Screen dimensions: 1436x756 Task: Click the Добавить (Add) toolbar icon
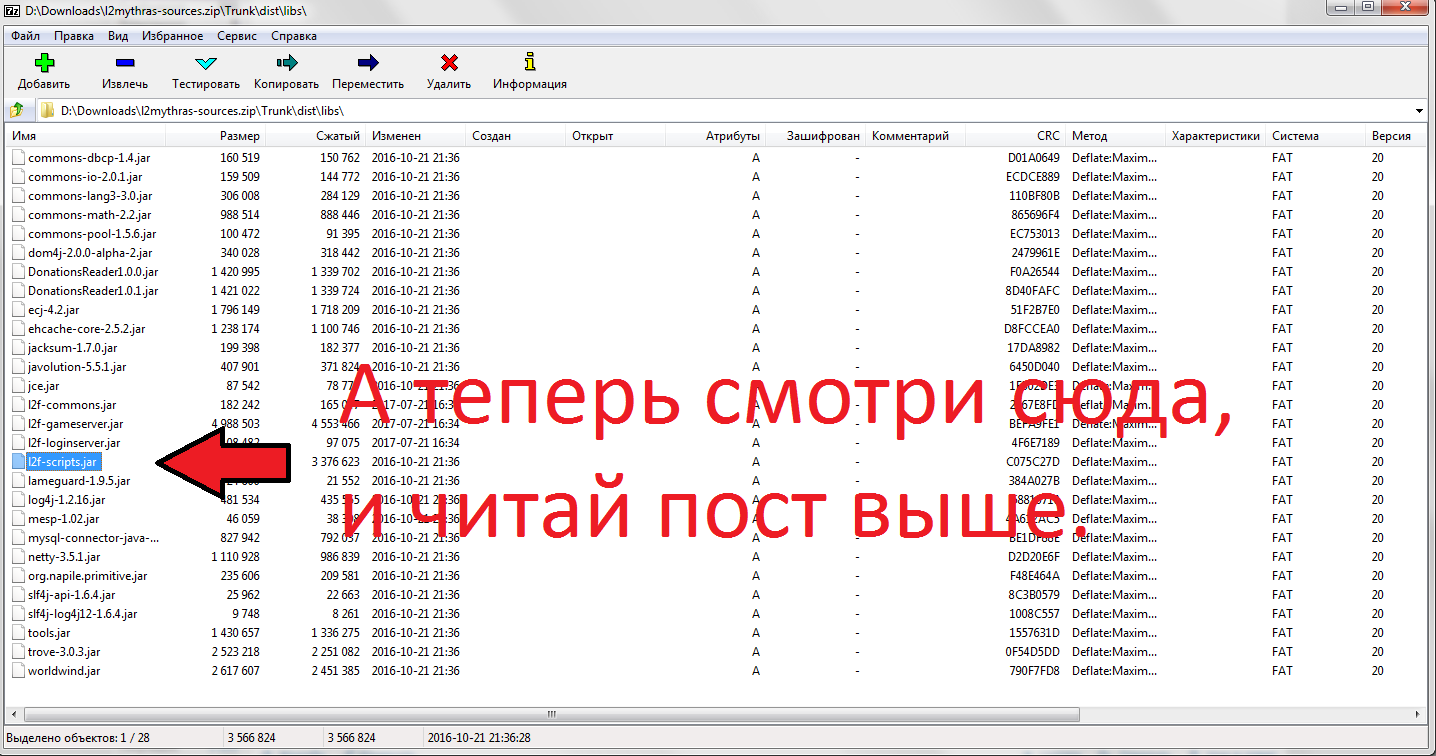(44, 63)
